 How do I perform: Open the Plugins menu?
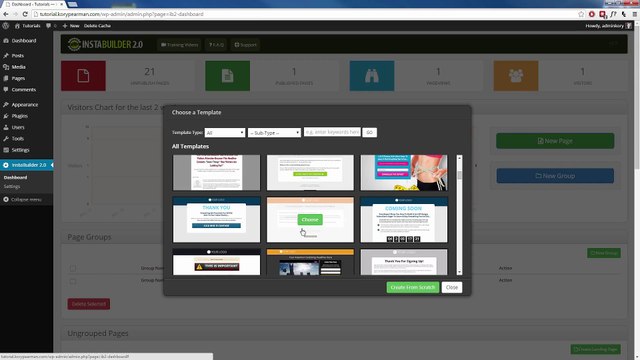coord(20,116)
